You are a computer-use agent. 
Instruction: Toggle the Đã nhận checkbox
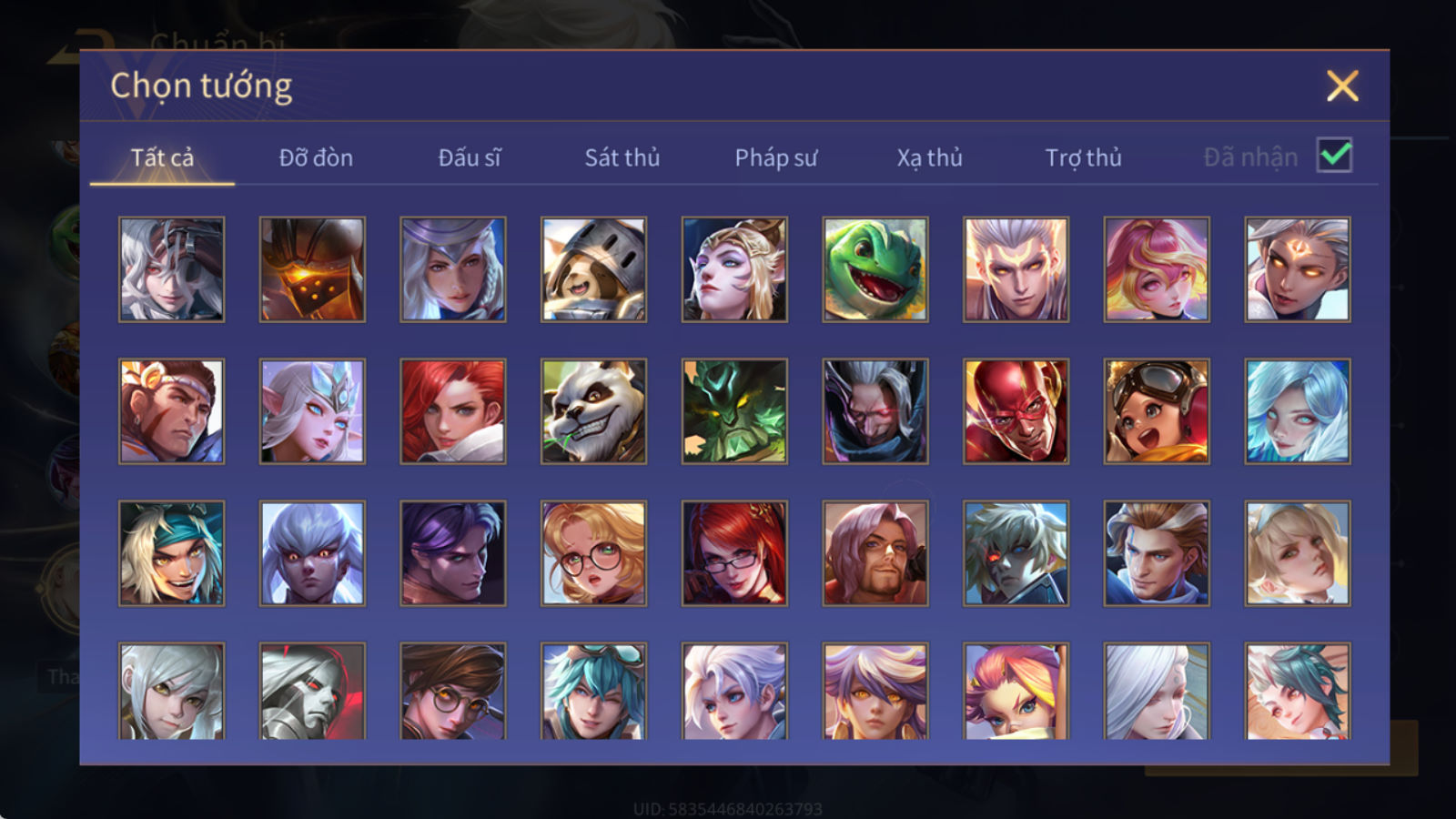click(1334, 156)
